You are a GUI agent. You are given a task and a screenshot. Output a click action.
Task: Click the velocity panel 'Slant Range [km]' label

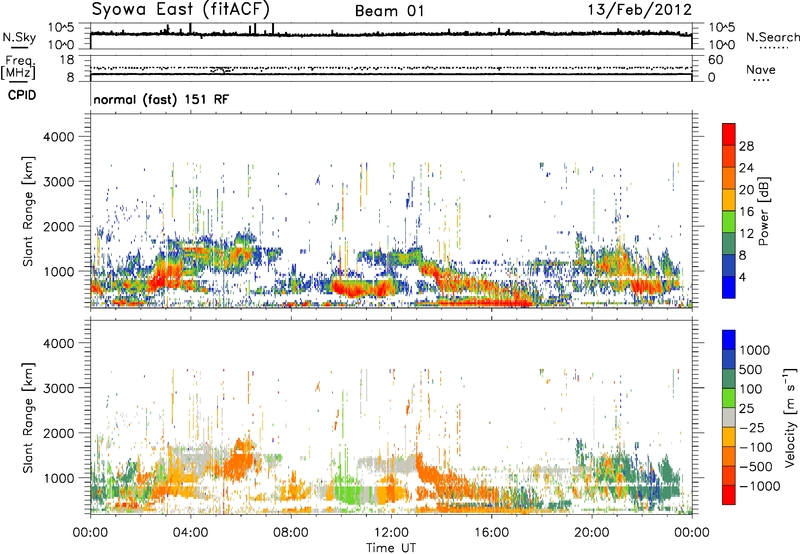click(28, 417)
